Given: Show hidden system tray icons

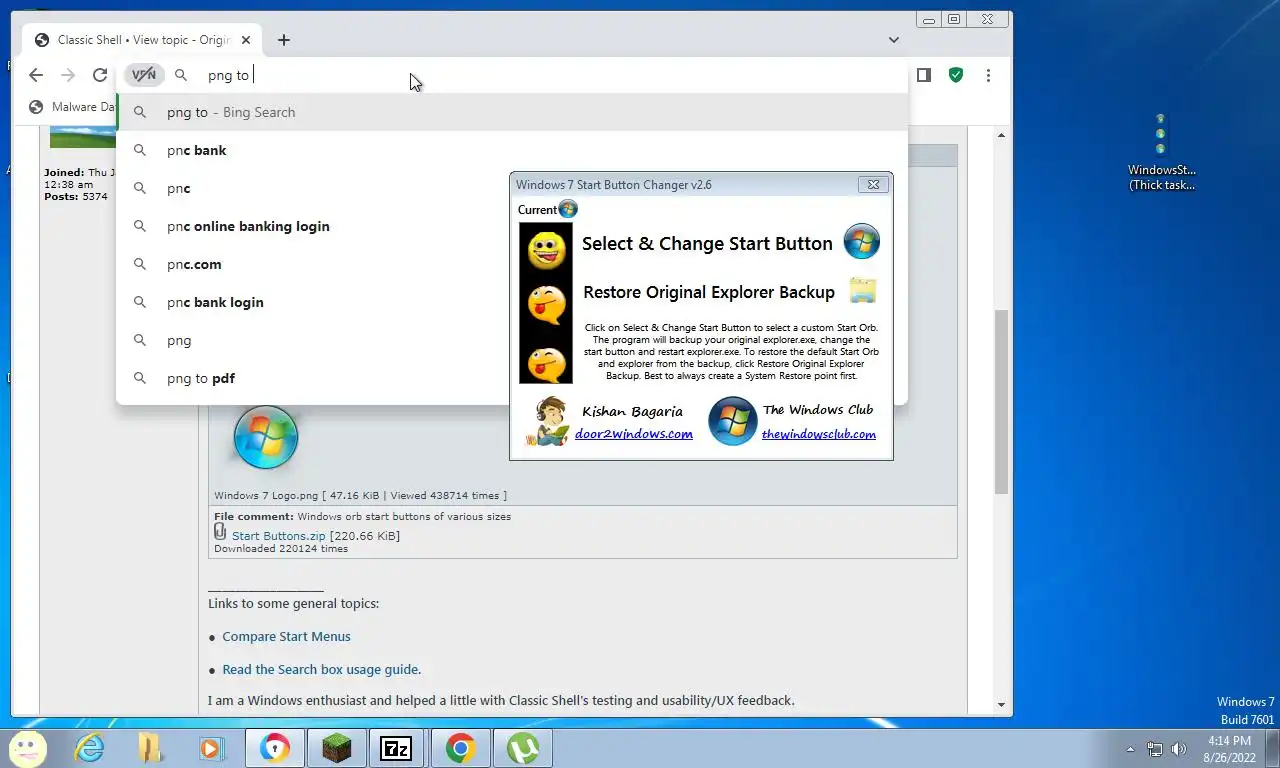Looking at the screenshot, I should tap(1131, 749).
